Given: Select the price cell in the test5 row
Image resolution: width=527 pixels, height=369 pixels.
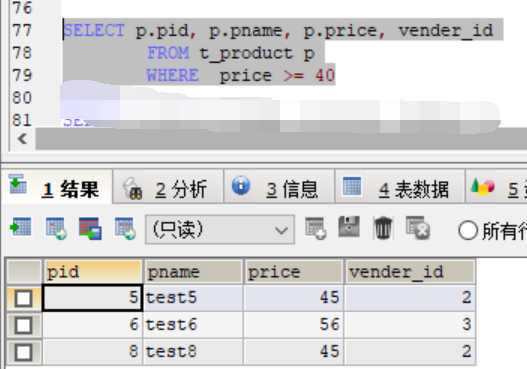Looking at the screenshot, I should click(x=293, y=298).
